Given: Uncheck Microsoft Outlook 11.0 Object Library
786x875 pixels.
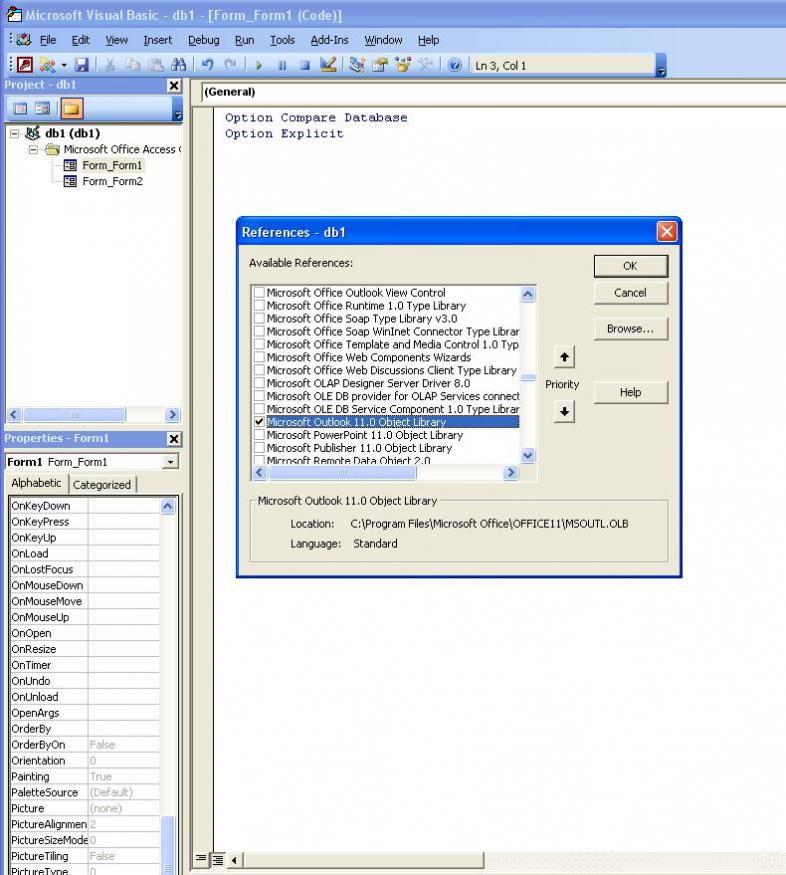Looking at the screenshot, I should 259,422.
